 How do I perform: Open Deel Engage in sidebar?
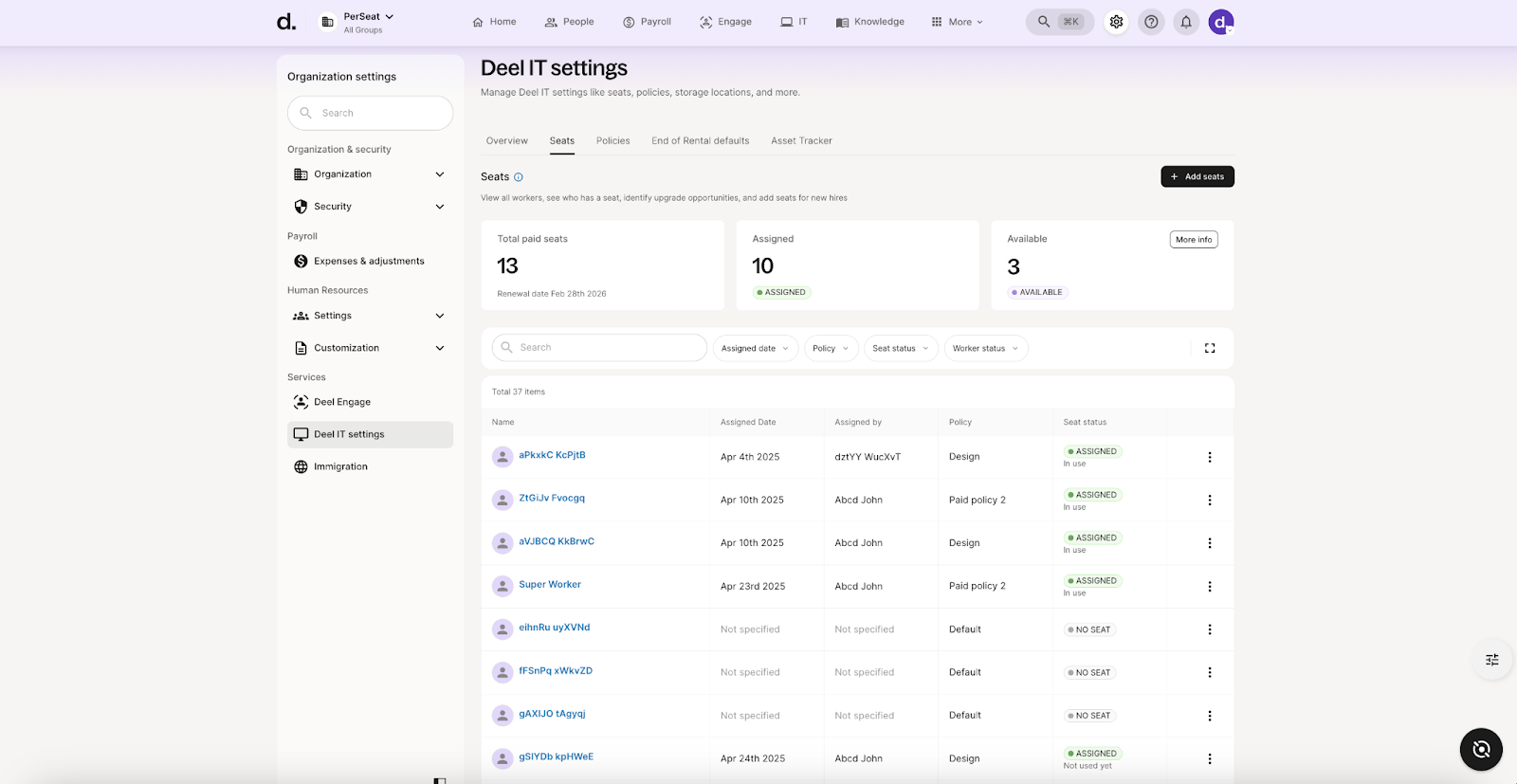[370, 402]
